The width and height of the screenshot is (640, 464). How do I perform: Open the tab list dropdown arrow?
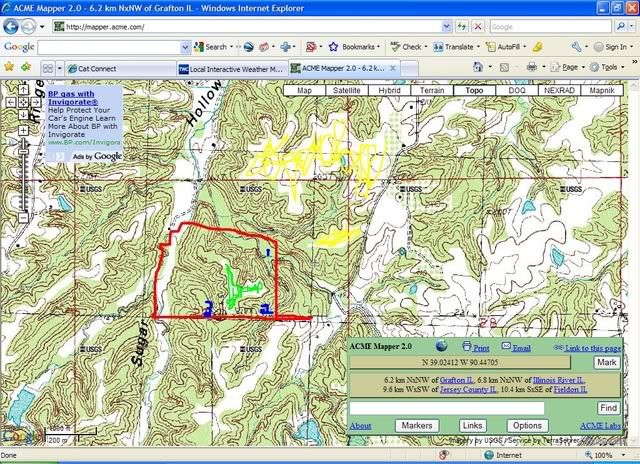click(x=60, y=68)
